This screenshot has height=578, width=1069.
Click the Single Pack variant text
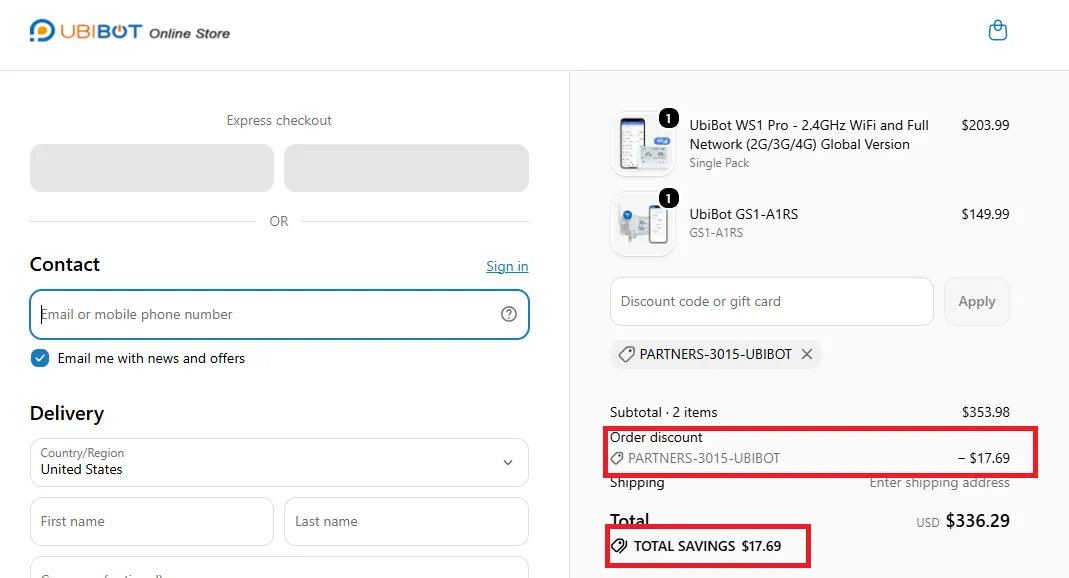(x=719, y=163)
